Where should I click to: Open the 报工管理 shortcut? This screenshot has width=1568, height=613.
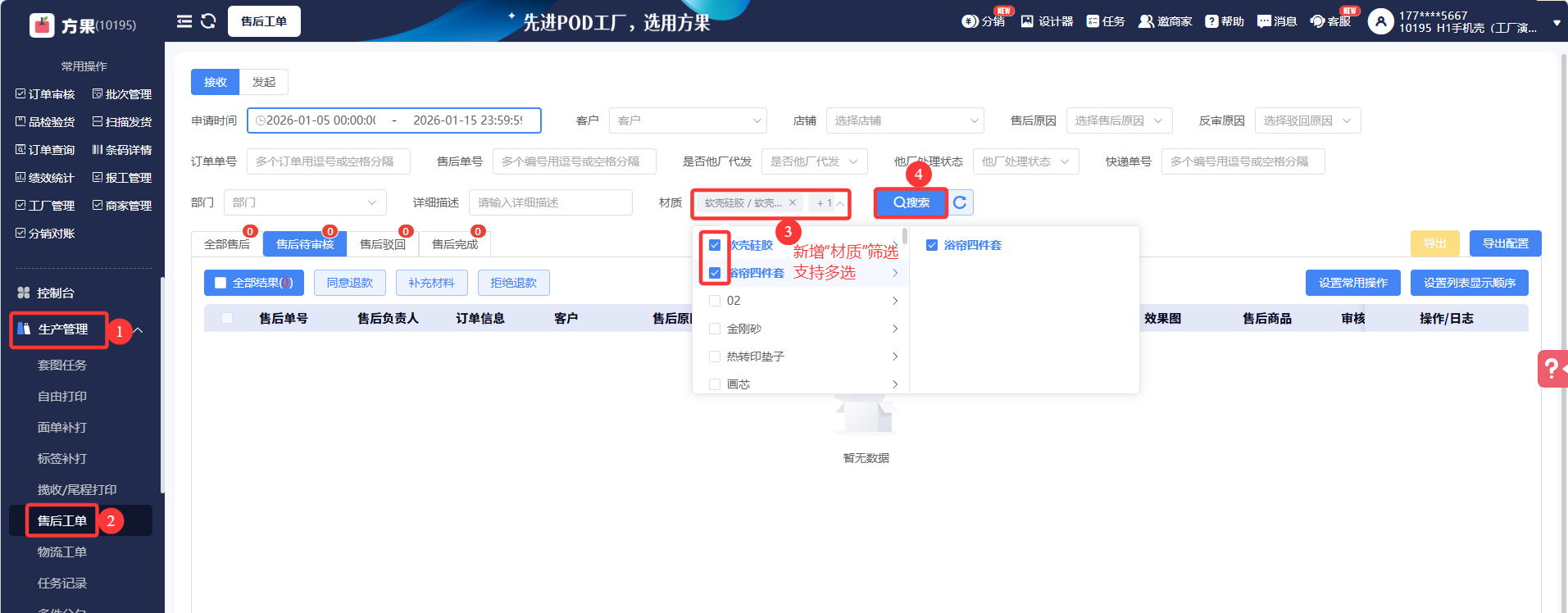point(122,178)
